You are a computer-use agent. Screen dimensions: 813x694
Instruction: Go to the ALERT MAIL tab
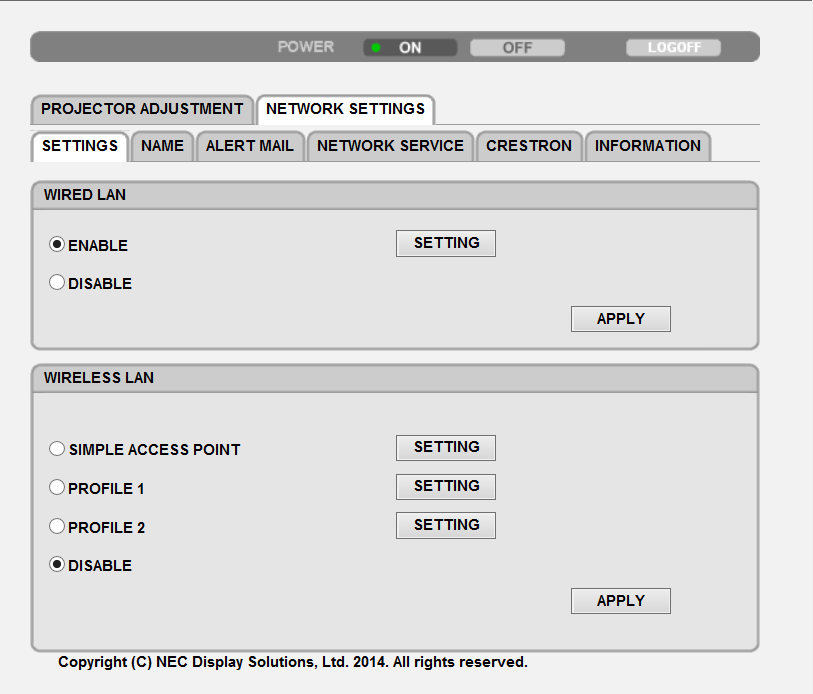(250, 146)
